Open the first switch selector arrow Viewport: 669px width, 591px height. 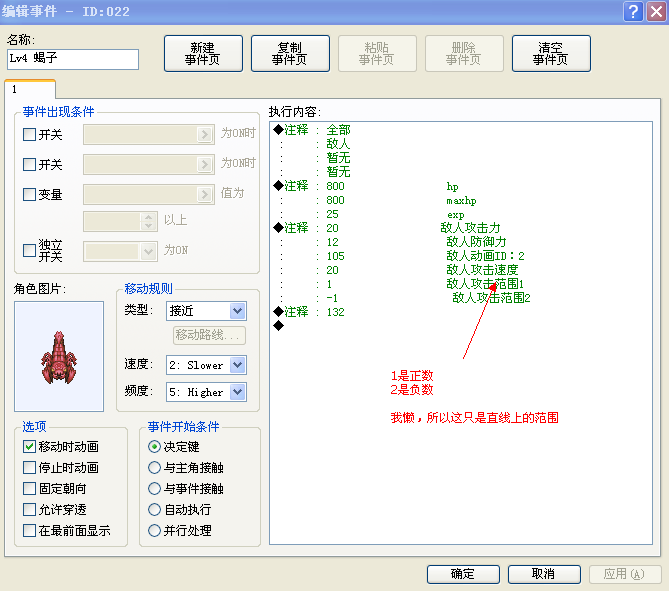(x=205, y=135)
